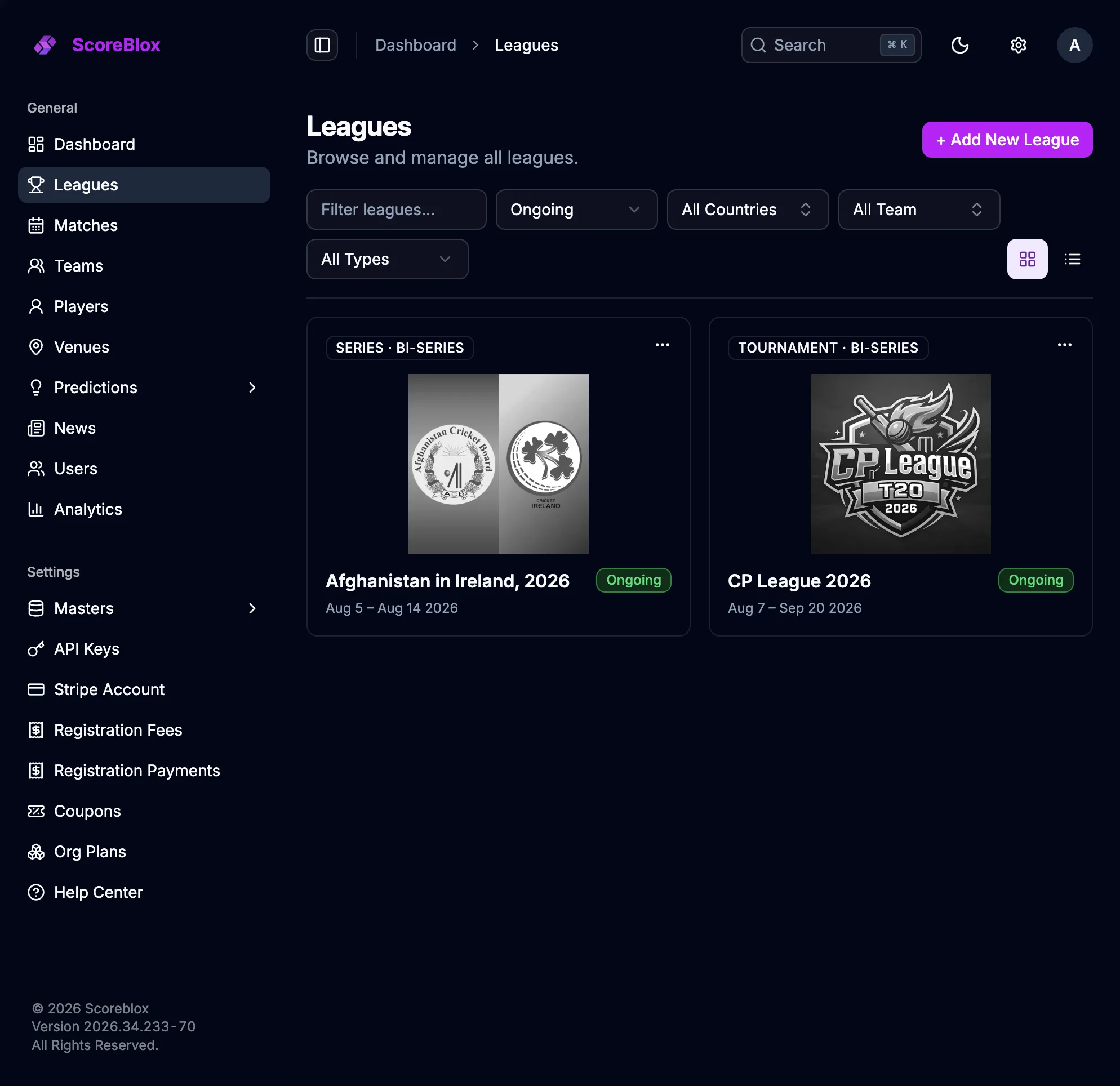The height and width of the screenshot is (1086, 1120).
Task: Open the user avatar A menu
Action: pos(1074,45)
